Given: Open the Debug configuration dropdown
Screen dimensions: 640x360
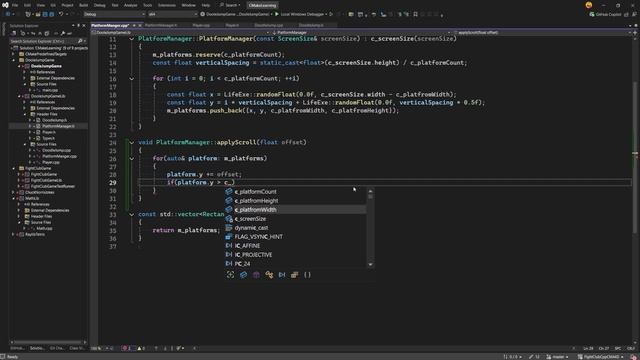Looking at the screenshot, I should coord(114,14).
